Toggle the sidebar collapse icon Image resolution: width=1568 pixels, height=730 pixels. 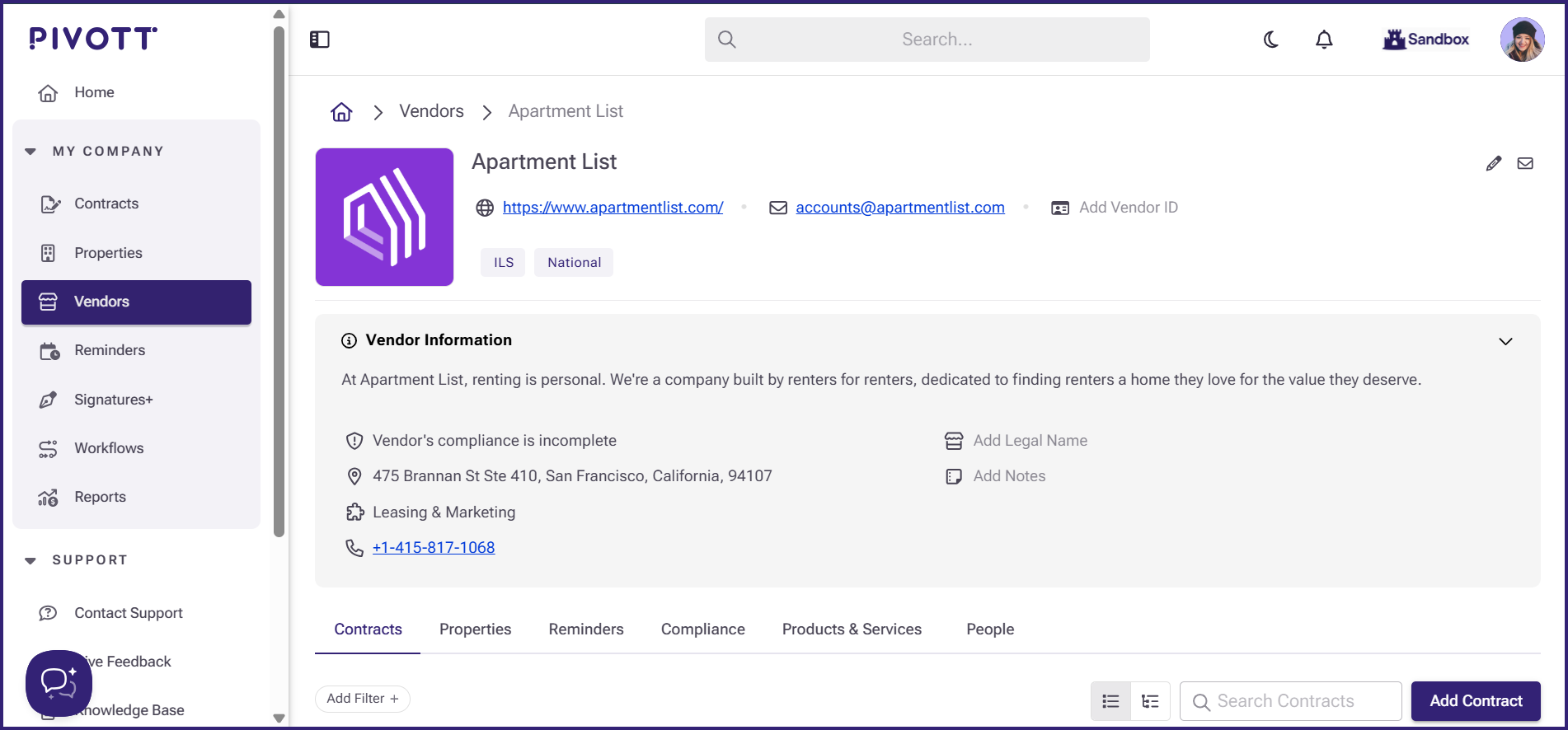320,40
